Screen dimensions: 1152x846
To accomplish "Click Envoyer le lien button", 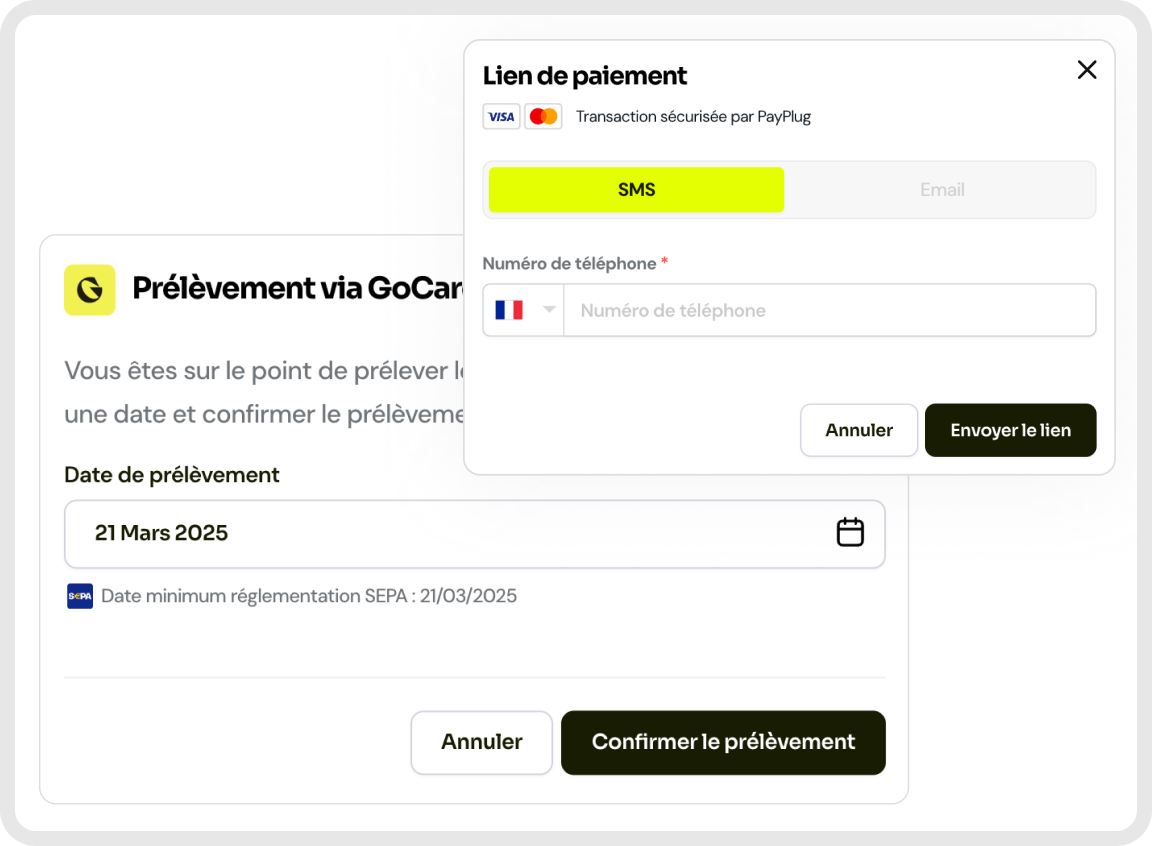I will (1011, 430).
